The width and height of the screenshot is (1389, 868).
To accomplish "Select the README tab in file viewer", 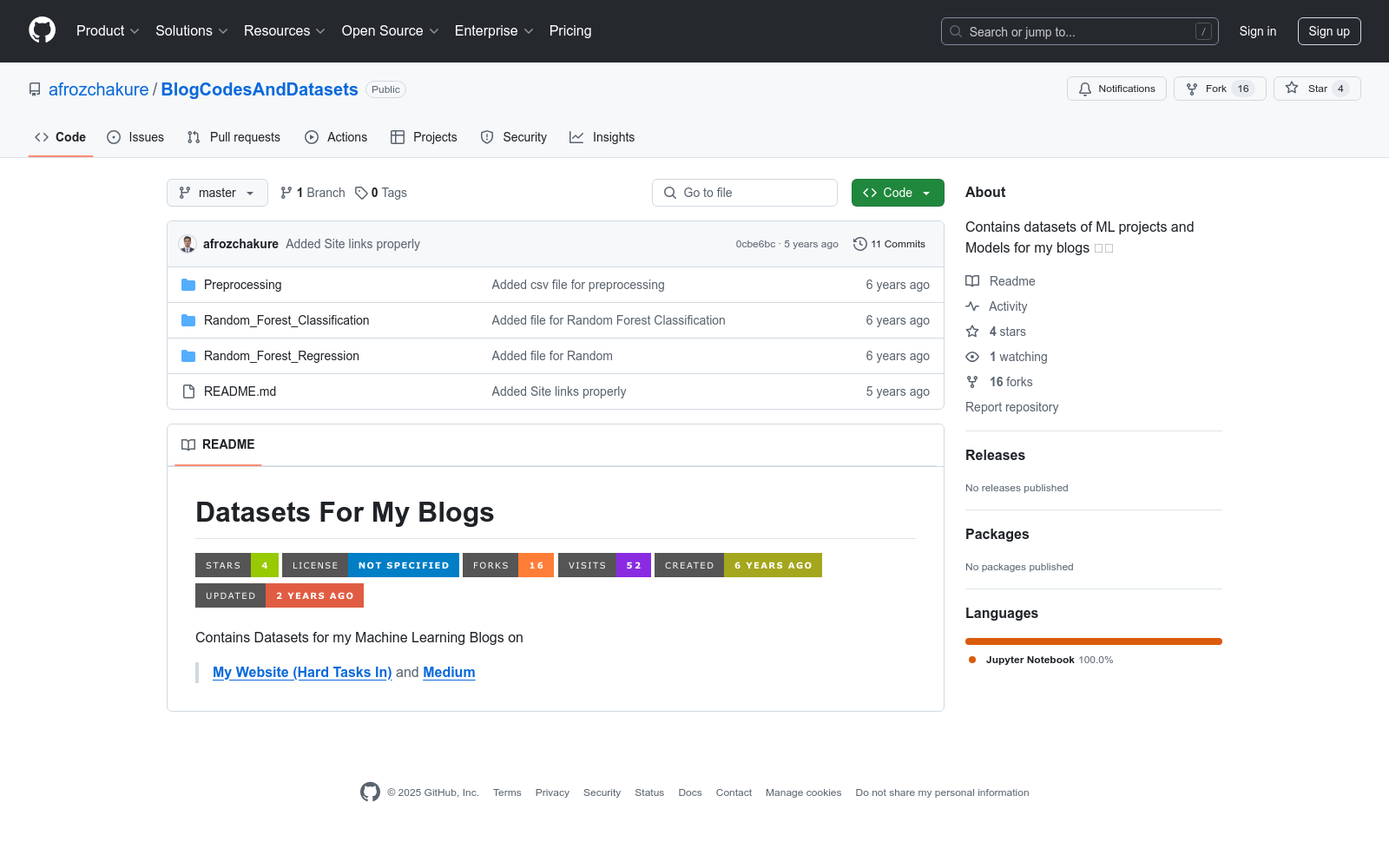I will pos(218,444).
